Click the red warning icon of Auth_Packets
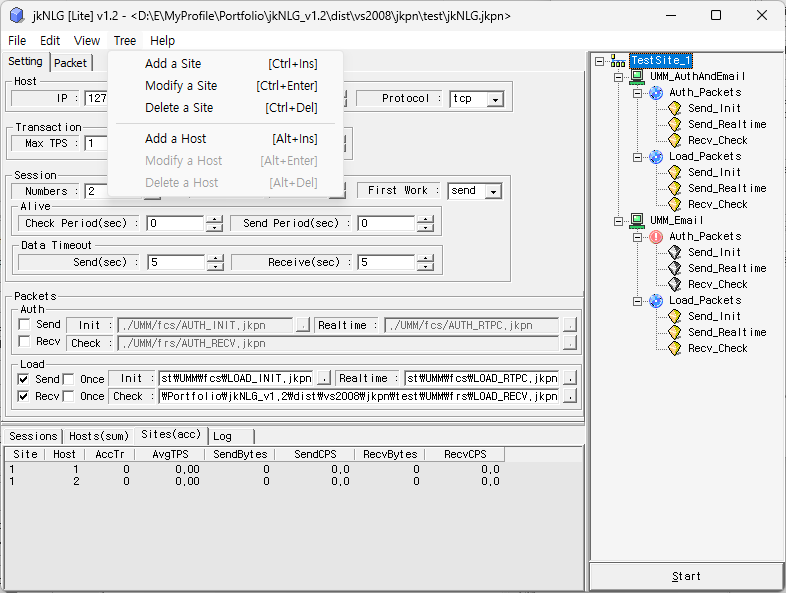This screenshot has width=786, height=593. [x=656, y=237]
